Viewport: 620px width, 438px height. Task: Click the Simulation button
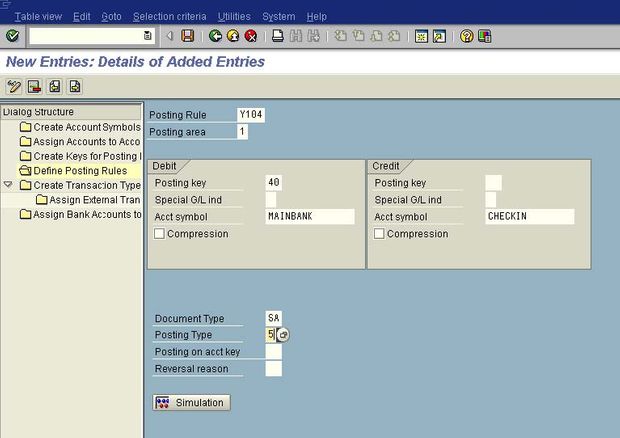(x=191, y=402)
